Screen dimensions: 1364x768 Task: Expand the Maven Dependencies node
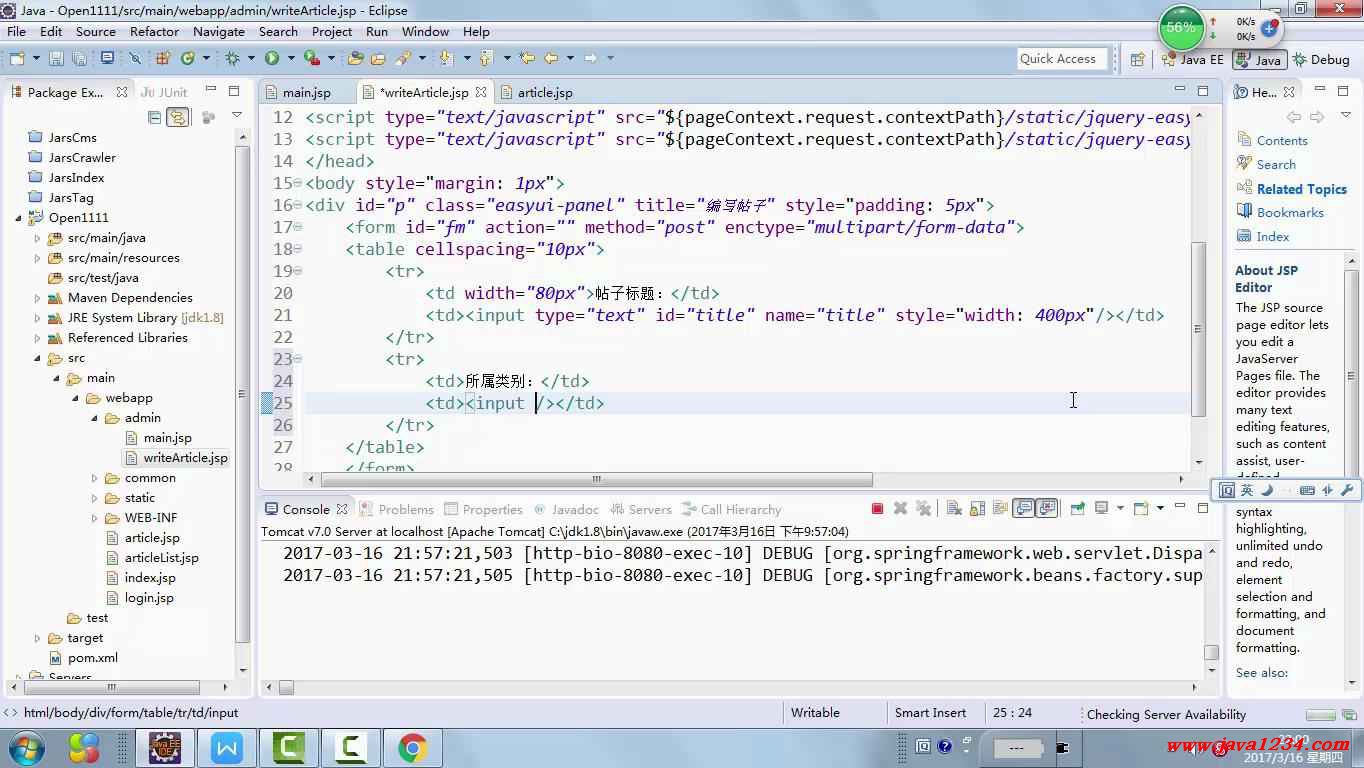[x=38, y=298]
